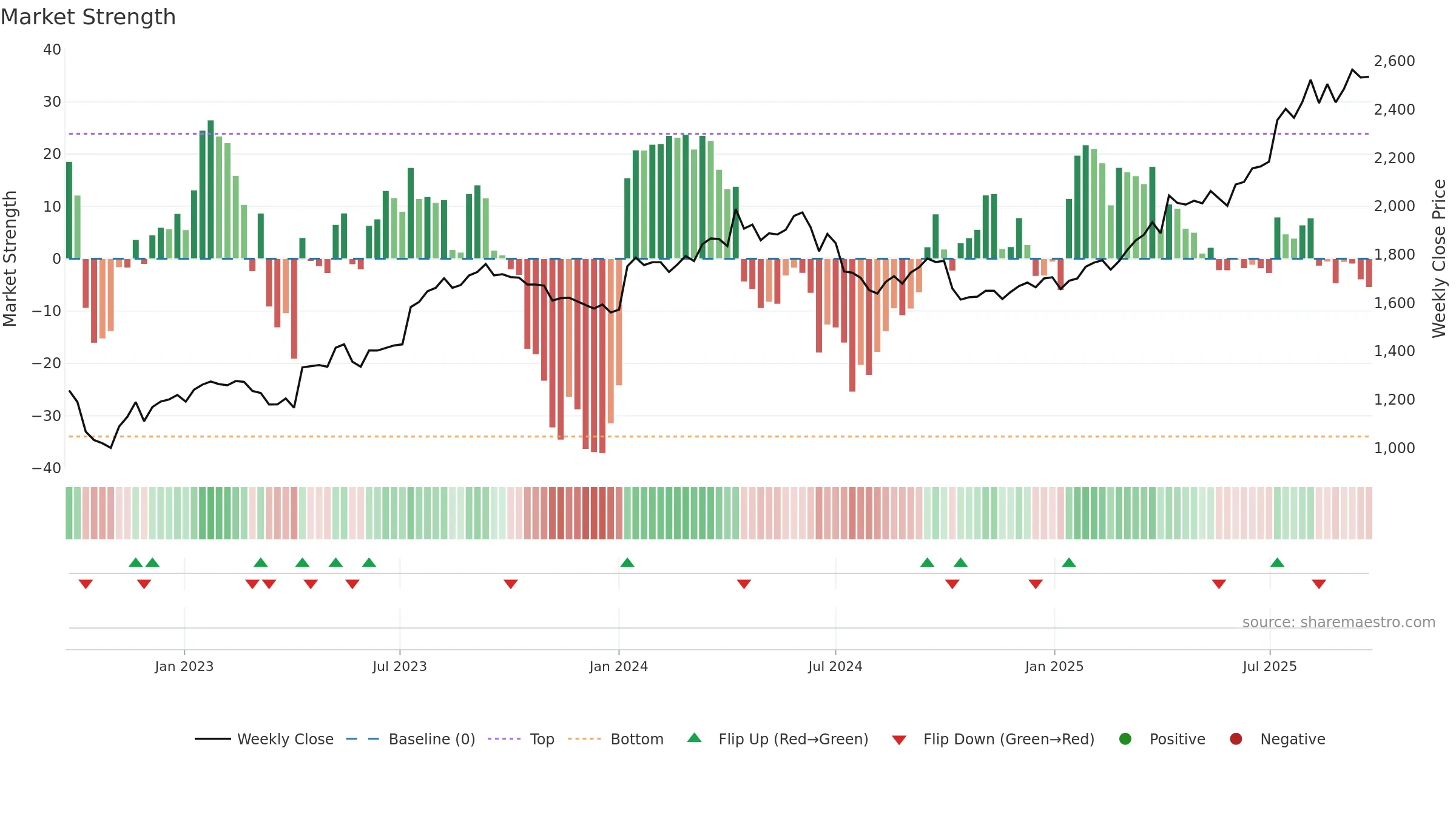Click the green Positive legend circle
This screenshot has height=819, width=1456.
(x=1125, y=739)
